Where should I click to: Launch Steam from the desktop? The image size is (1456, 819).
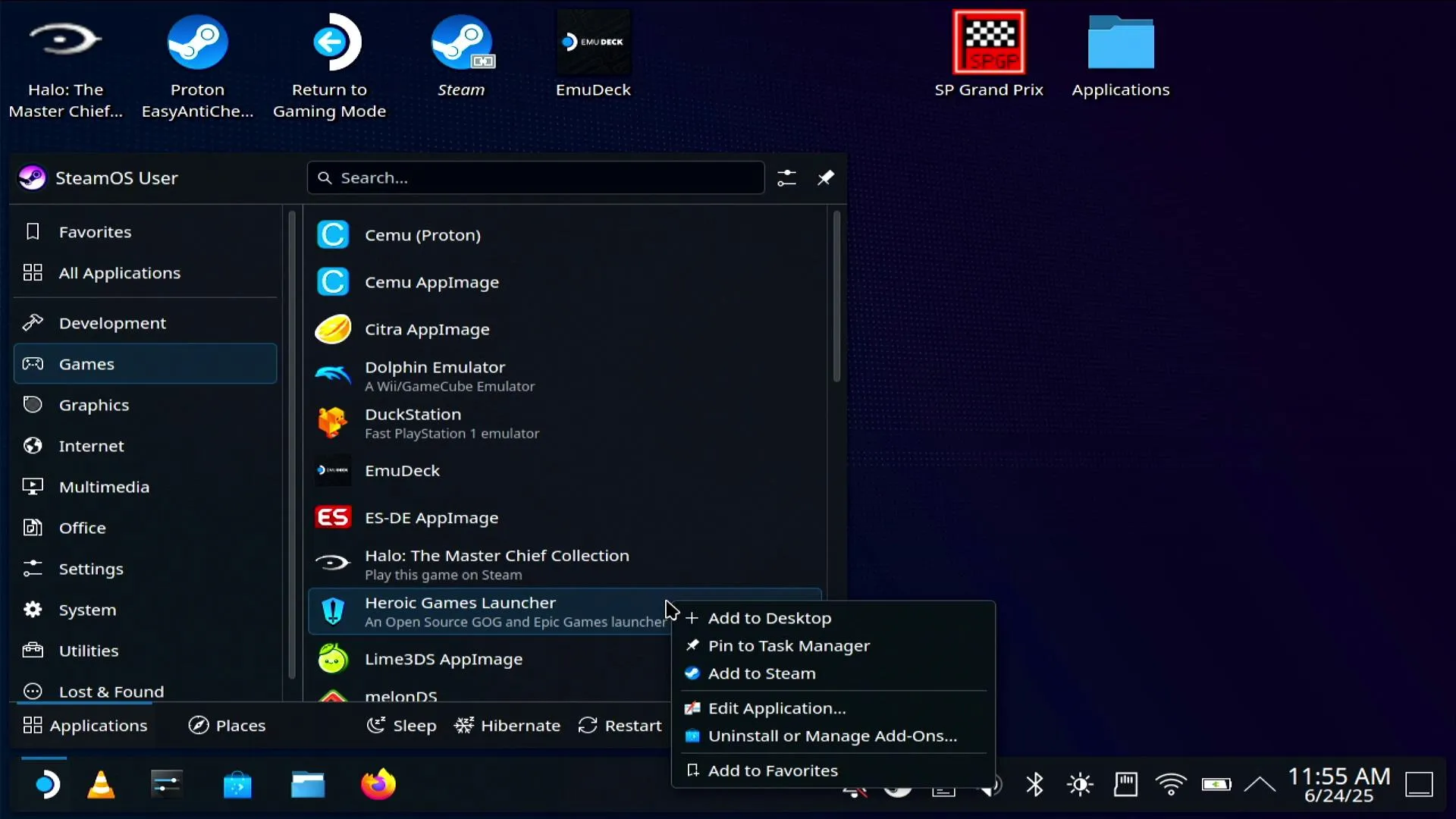pos(461,57)
